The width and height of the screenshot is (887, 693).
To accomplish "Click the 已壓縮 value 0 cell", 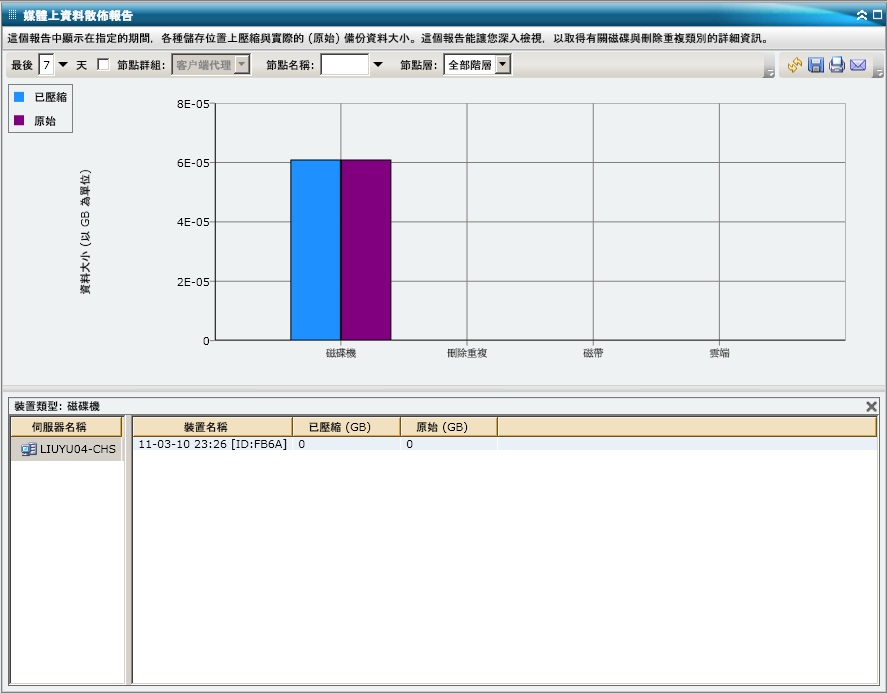I will click(346, 444).
